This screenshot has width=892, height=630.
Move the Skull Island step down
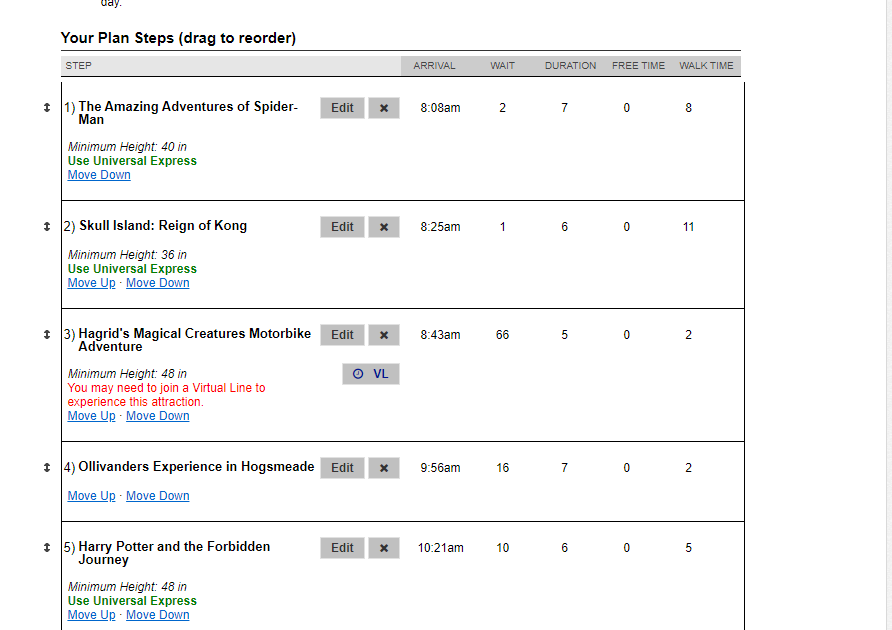[x=158, y=283]
